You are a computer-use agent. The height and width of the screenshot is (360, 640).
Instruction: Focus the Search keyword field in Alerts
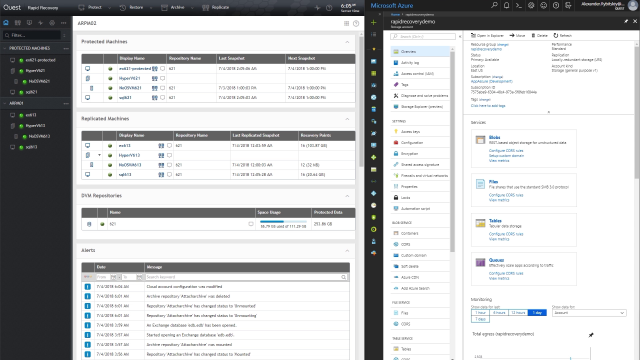tap(247, 277)
